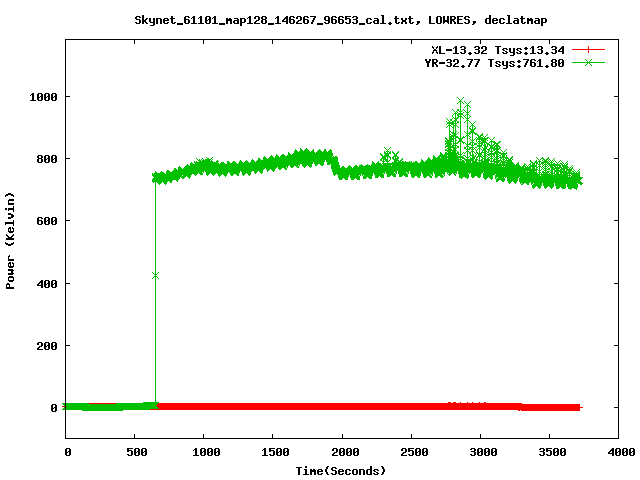Image resolution: width=640 pixels, height=480 pixels.
Task: Click the isolated green point near 400 Kelvin
Action: pos(155,275)
